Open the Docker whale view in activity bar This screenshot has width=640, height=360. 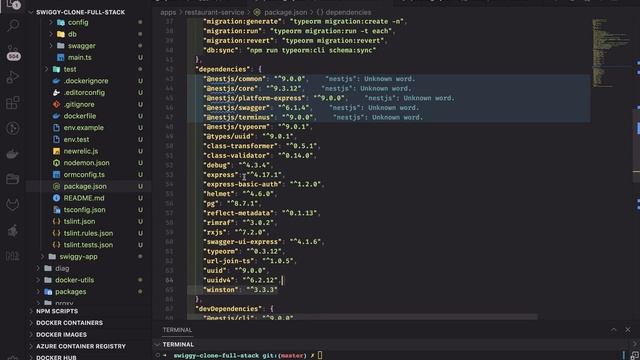(x=13, y=154)
